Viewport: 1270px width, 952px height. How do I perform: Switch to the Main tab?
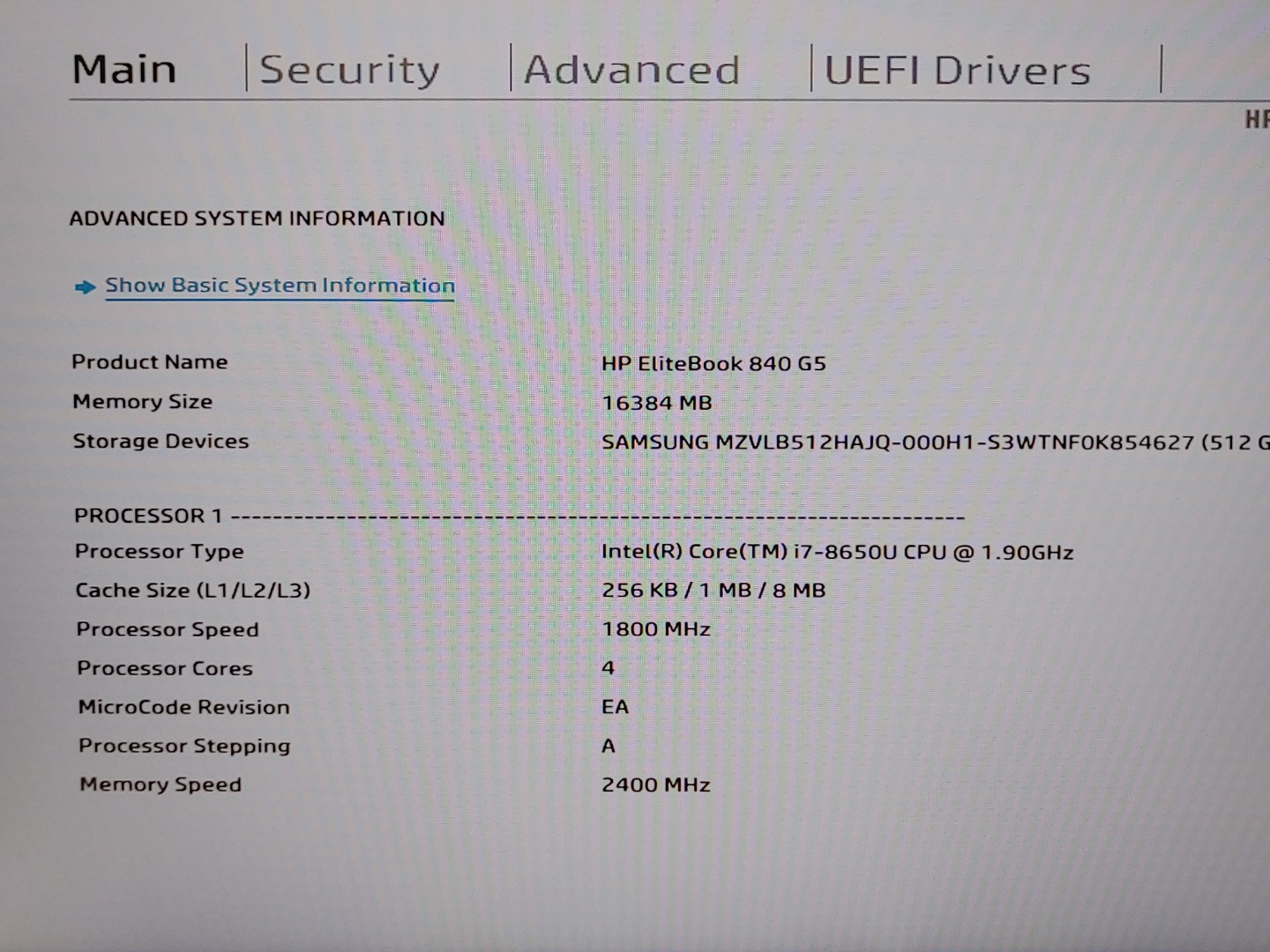[124, 70]
